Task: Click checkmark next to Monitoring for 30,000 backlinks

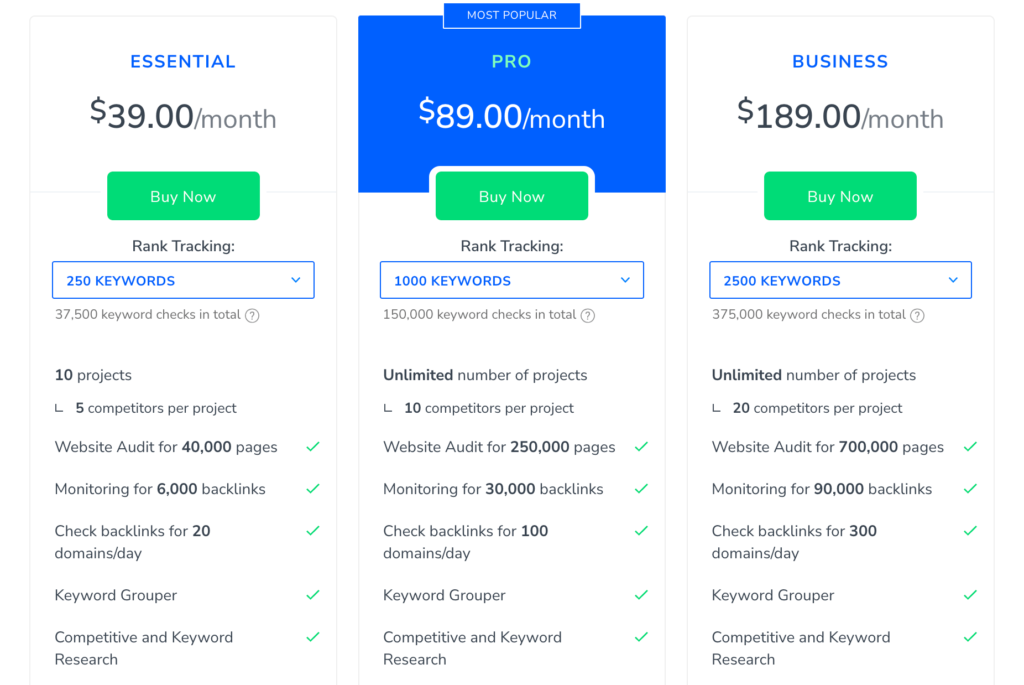Action: point(641,488)
